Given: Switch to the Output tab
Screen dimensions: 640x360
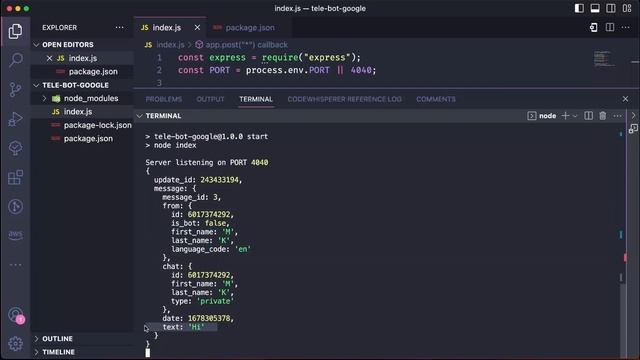Looking at the screenshot, I should 210,99.
